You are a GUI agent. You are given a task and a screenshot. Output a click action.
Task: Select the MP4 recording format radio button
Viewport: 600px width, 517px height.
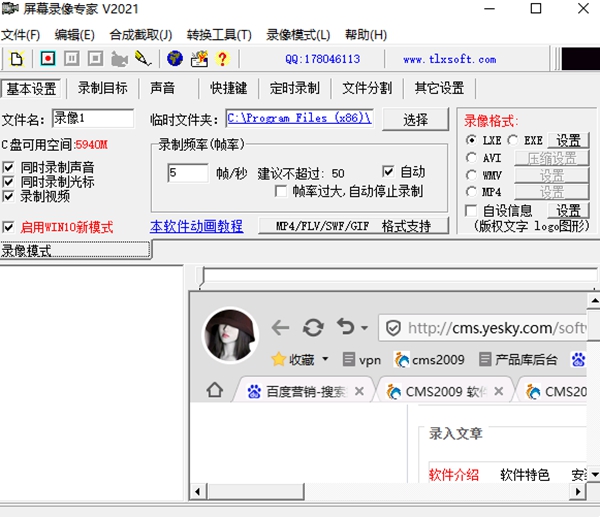click(x=471, y=191)
